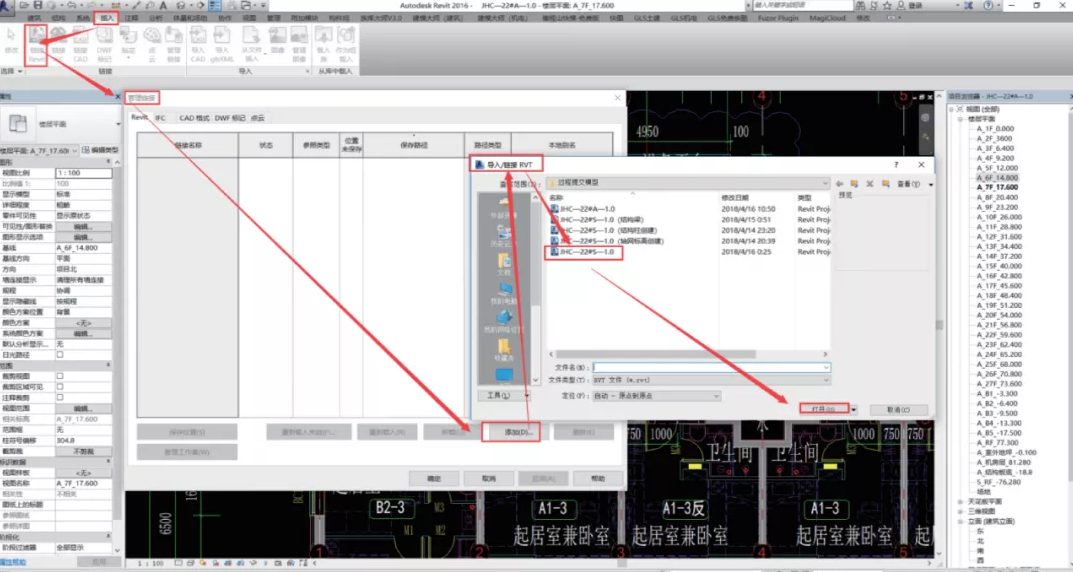1073x572 pixels.
Task: Click the Load as Group ribbon icon
Action: click(x=346, y=42)
